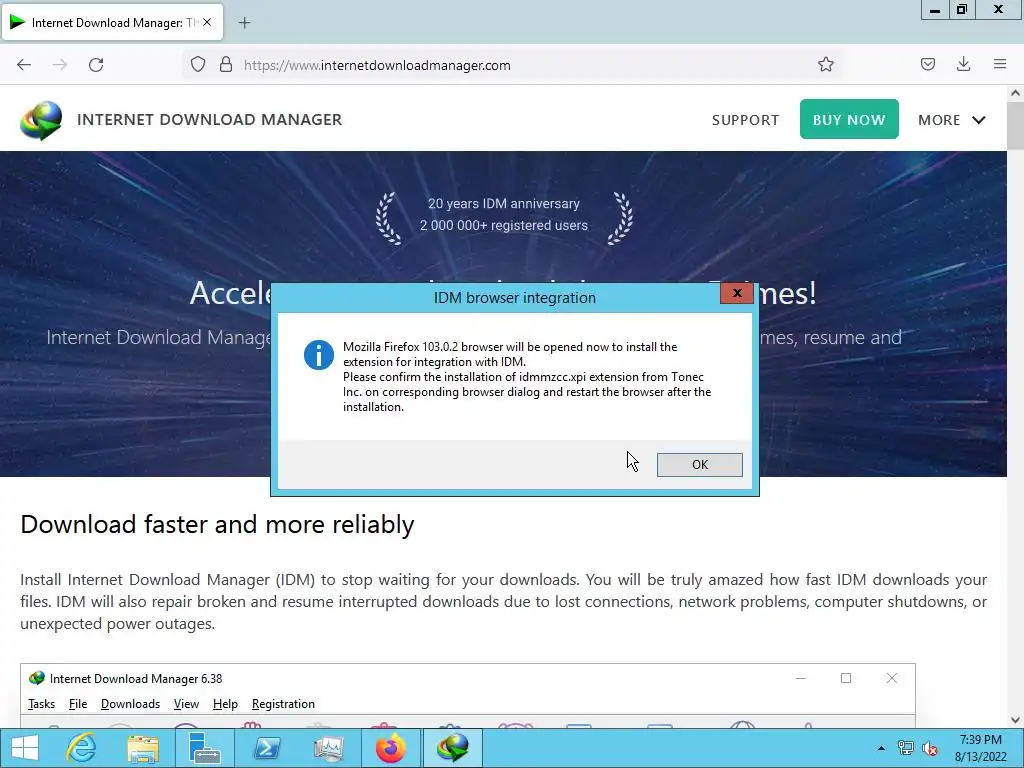The height and width of the screenshot is (768, 1024).
Task: Open the SUPPORT page link
Action: 745,120
